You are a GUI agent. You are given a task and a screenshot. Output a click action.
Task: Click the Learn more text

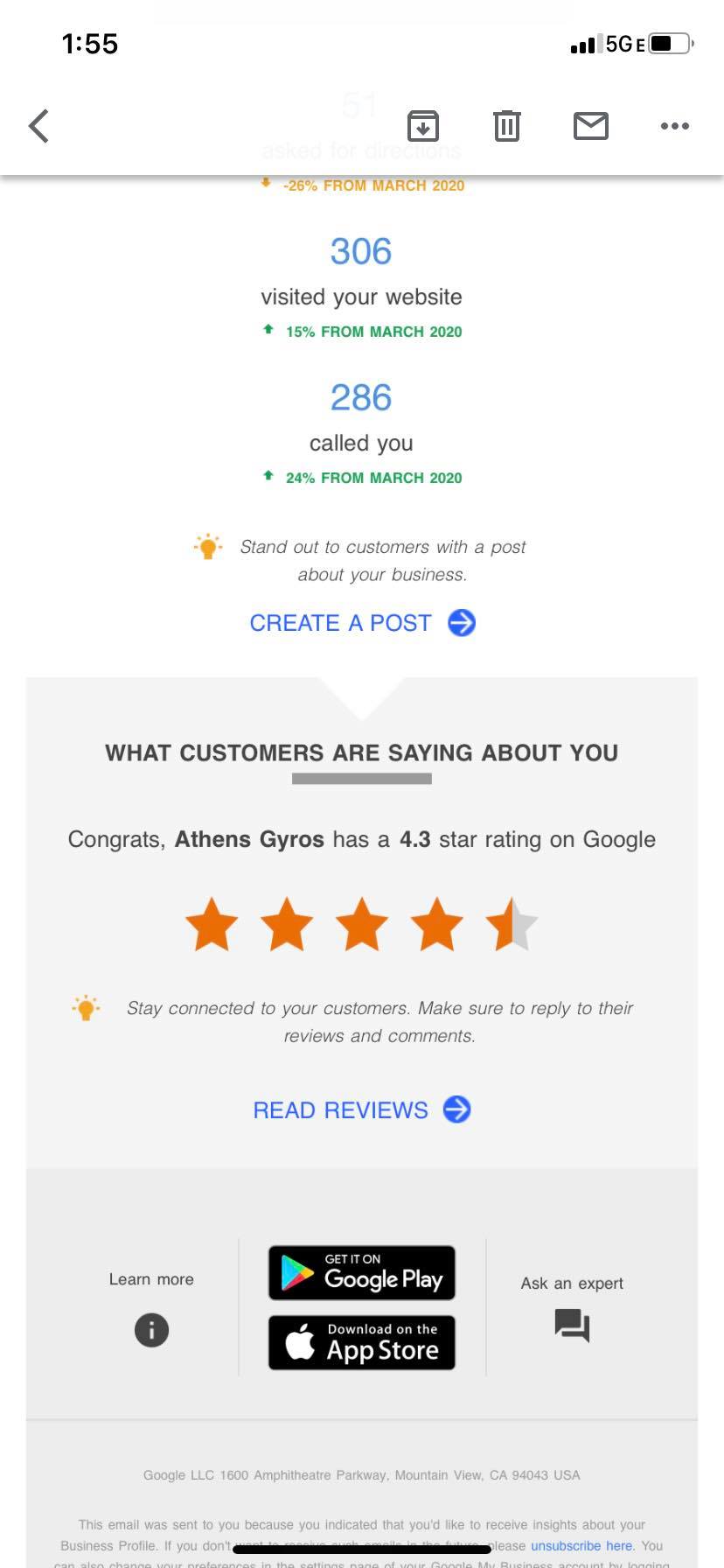tap(151, 1279)
